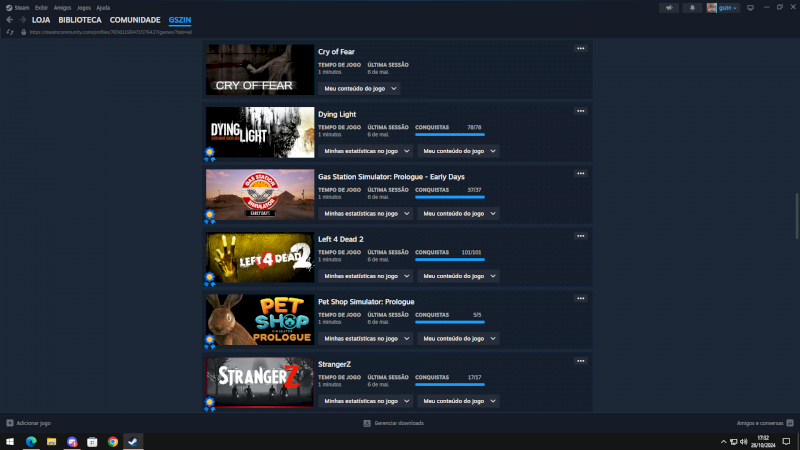Click the ribbon badge on Pet Shop Simulator
Image resolution: width=800 pixels, height=450 pixels.
210,341
